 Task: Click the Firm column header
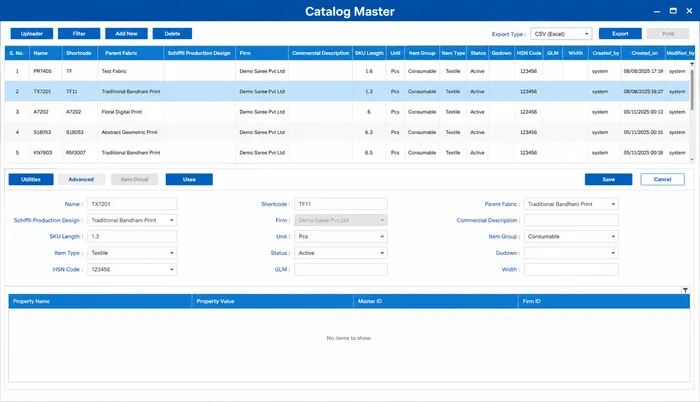pyautogui.click(x=262, y=53)
